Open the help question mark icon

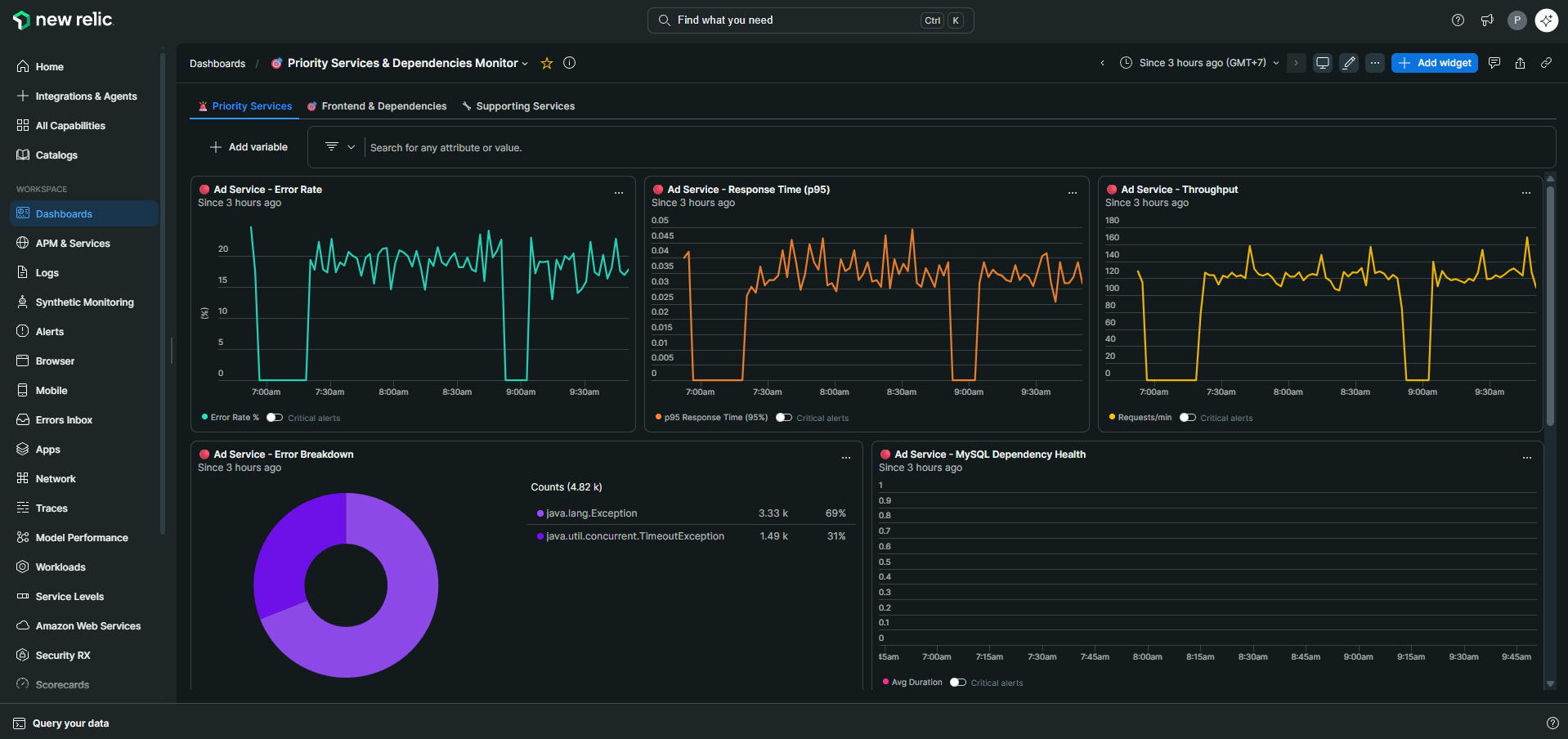pos(1458,20)
